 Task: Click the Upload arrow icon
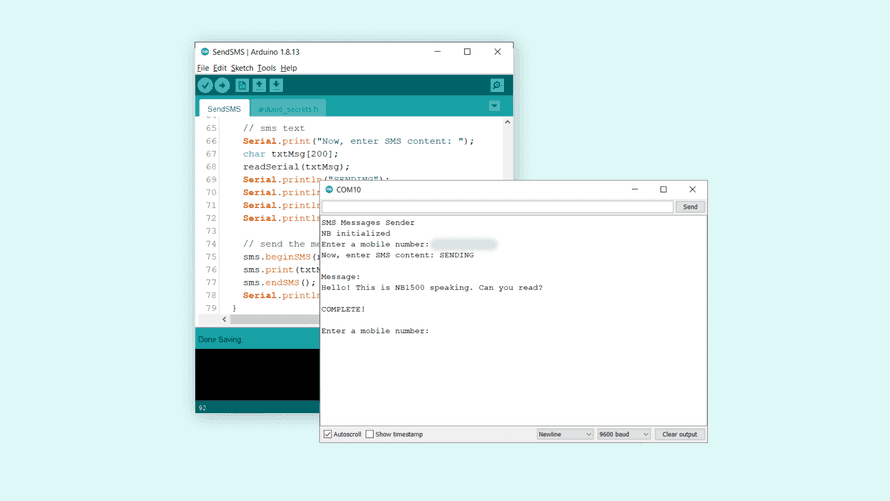click(222, 85)
